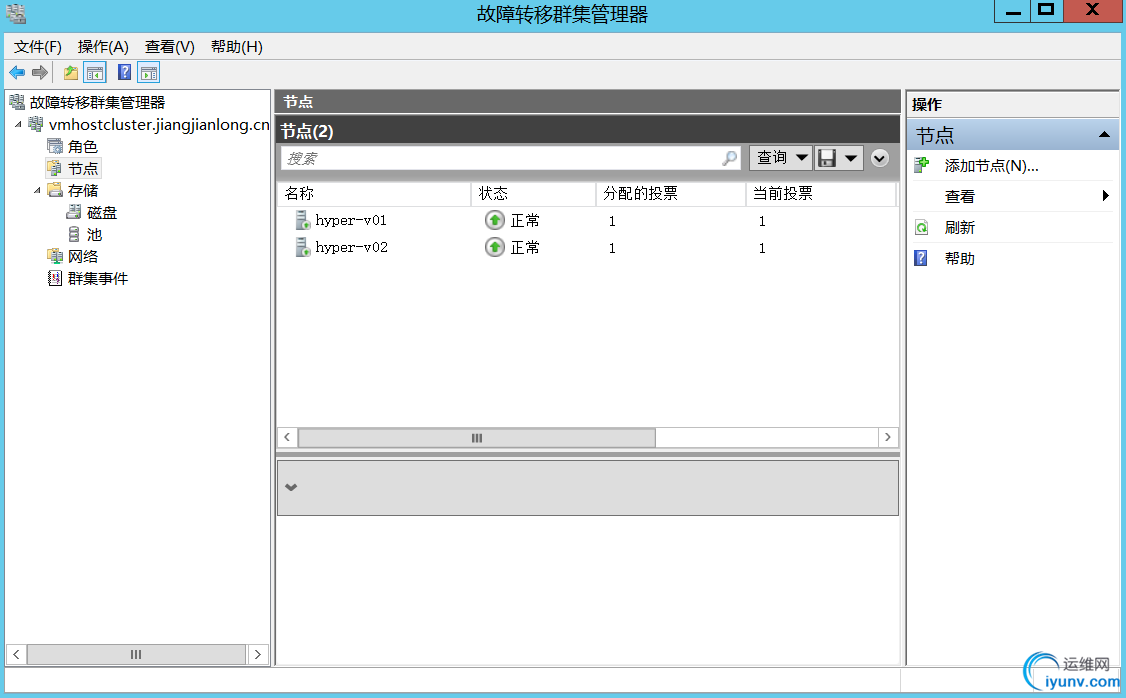The height and width of the screenshot is (698, 1126).
Task: Toggle the action pane toolbar icon
Action: 149,73
